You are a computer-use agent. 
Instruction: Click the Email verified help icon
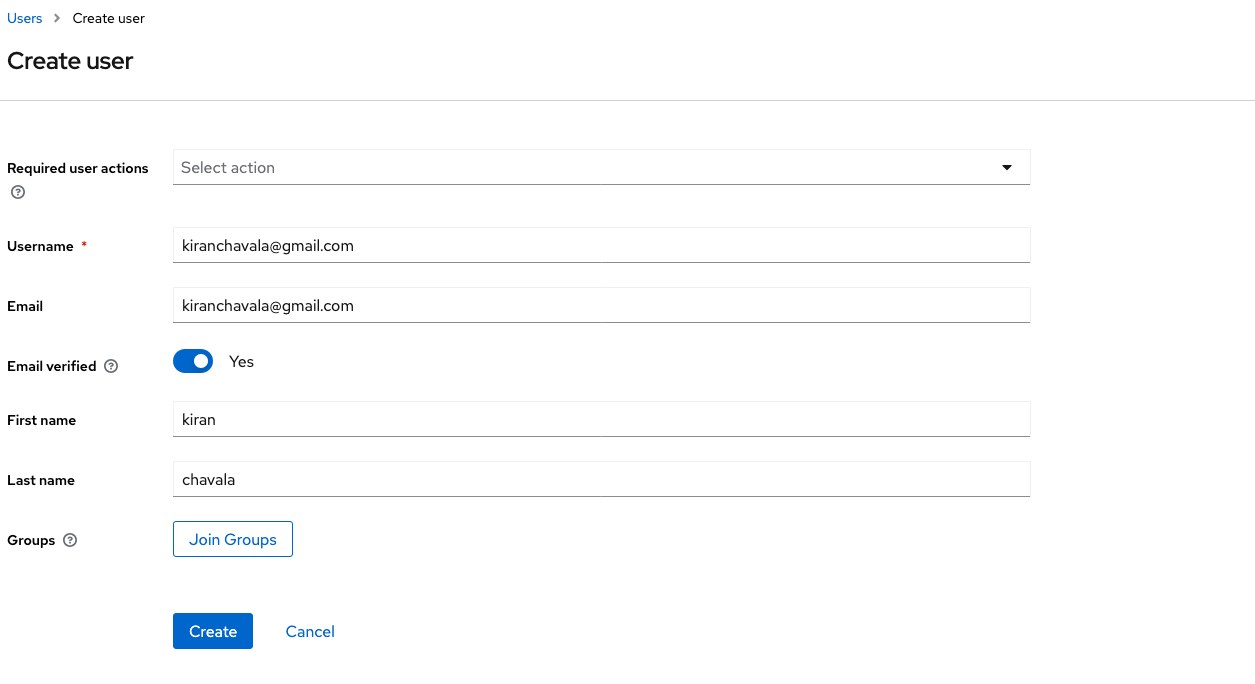(x=111, y=367)
